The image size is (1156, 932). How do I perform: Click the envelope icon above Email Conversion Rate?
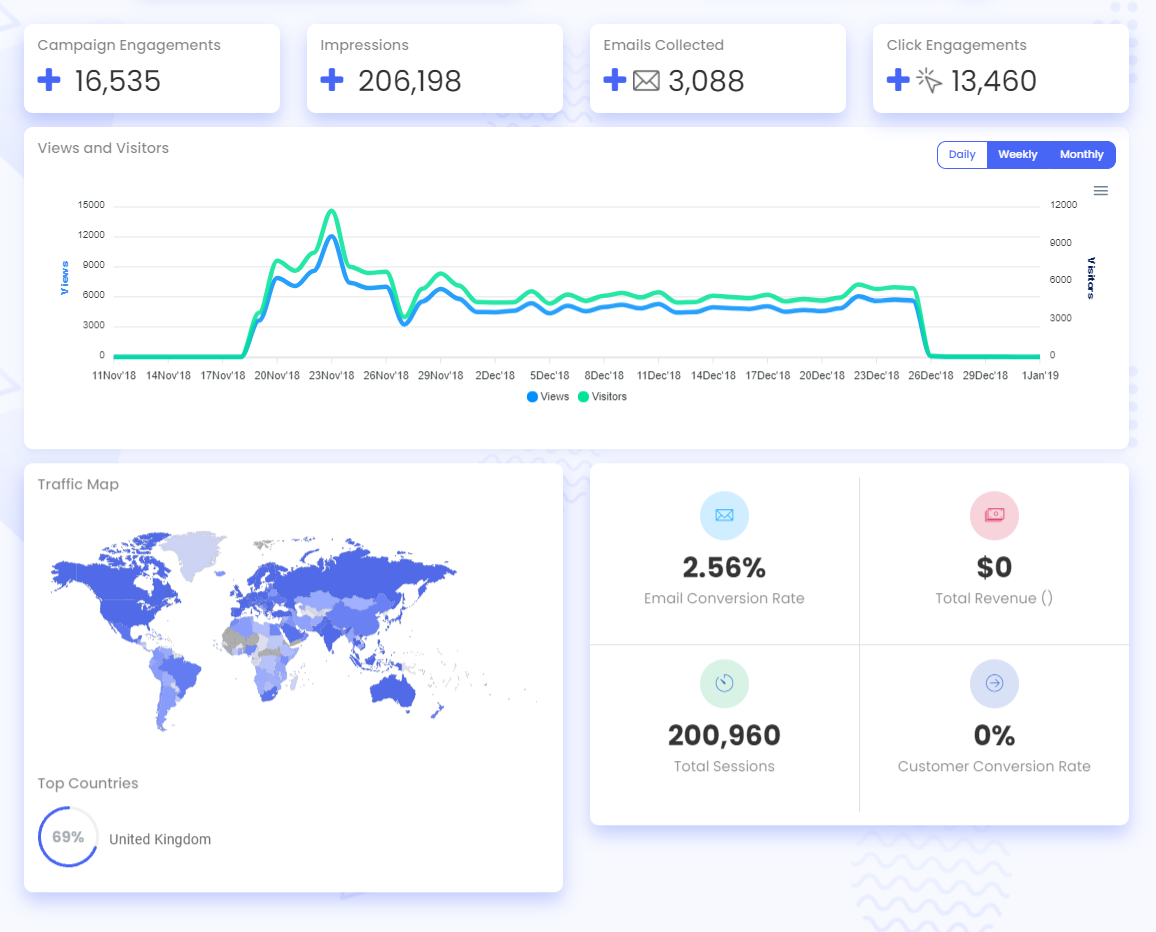(x=724, y=516)
